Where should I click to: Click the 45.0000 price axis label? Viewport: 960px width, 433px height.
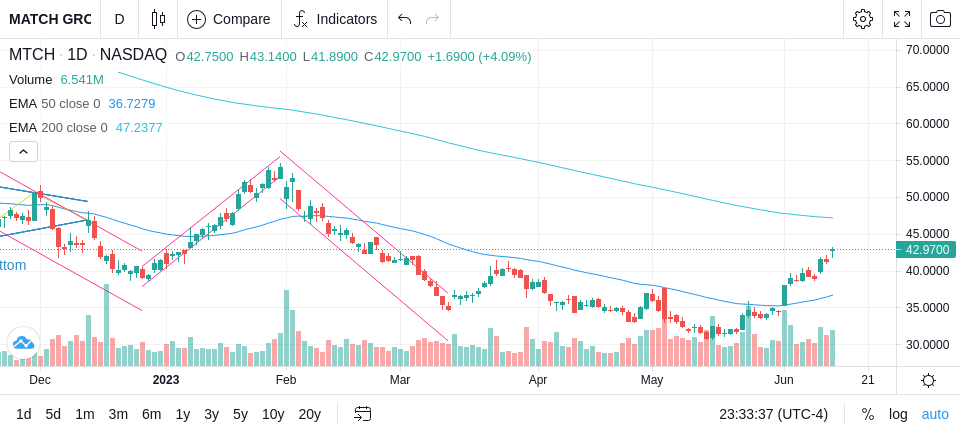(x=929, y=234)
